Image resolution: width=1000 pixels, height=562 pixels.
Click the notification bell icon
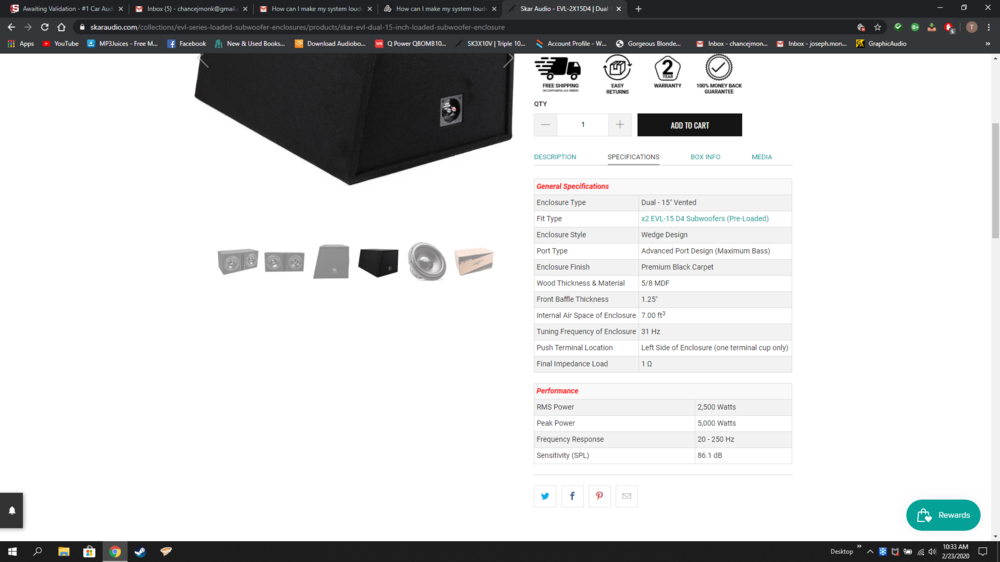pyautogui.click(x=11, y=510)
